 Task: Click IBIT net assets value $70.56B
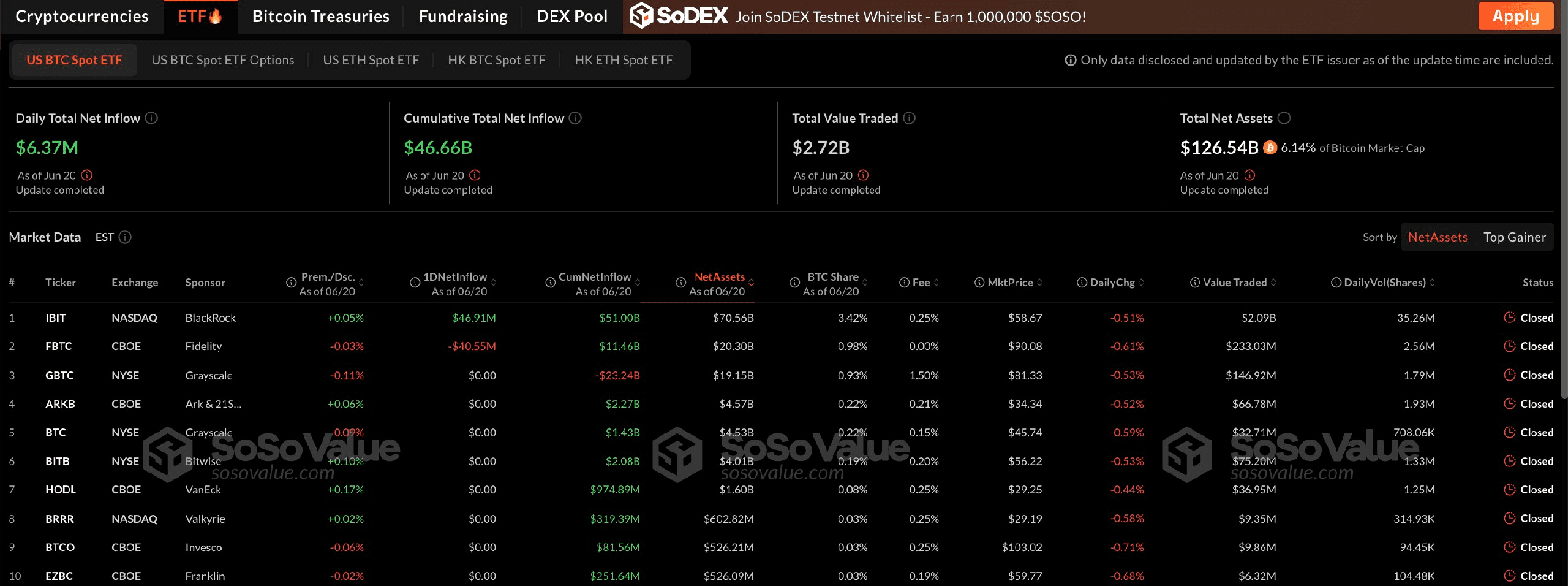[733, 318]
